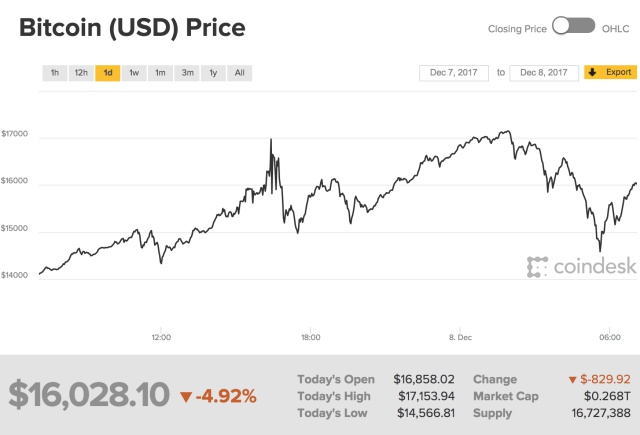Select the 1h time range
This screenshot has width=640, height=435.
point(55,73)
